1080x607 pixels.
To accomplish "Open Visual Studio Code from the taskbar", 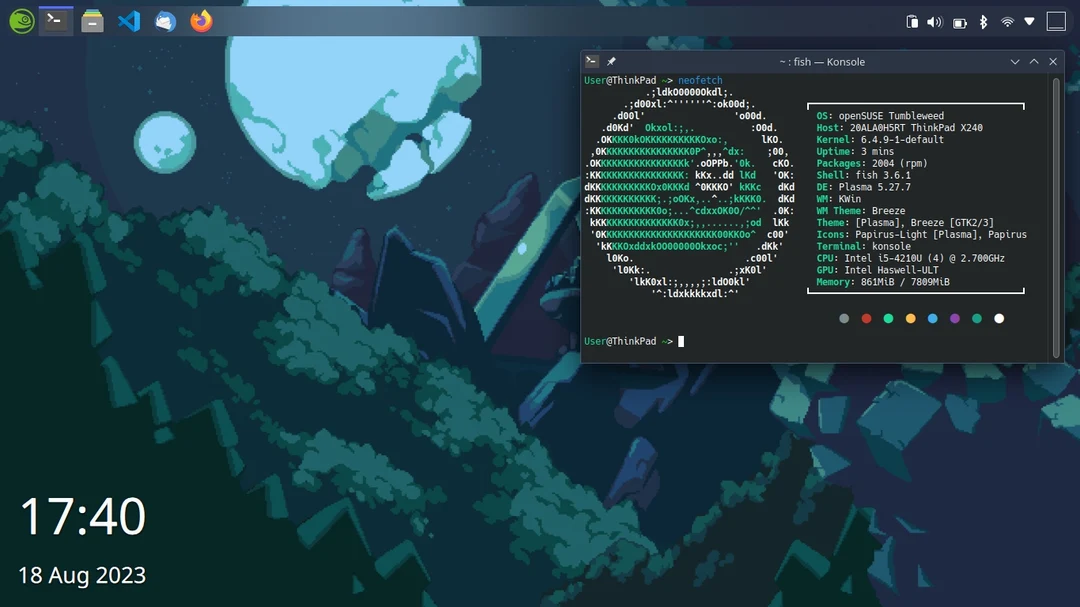I will [x=128, y=20].
